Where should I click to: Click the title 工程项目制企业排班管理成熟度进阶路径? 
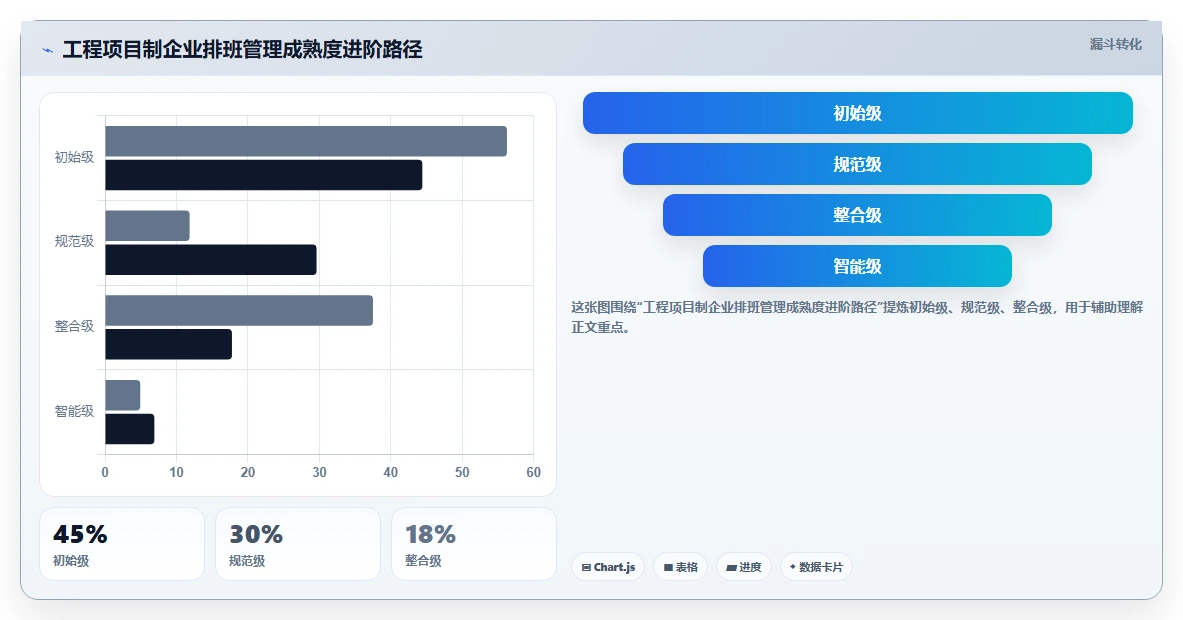(242, 50)
